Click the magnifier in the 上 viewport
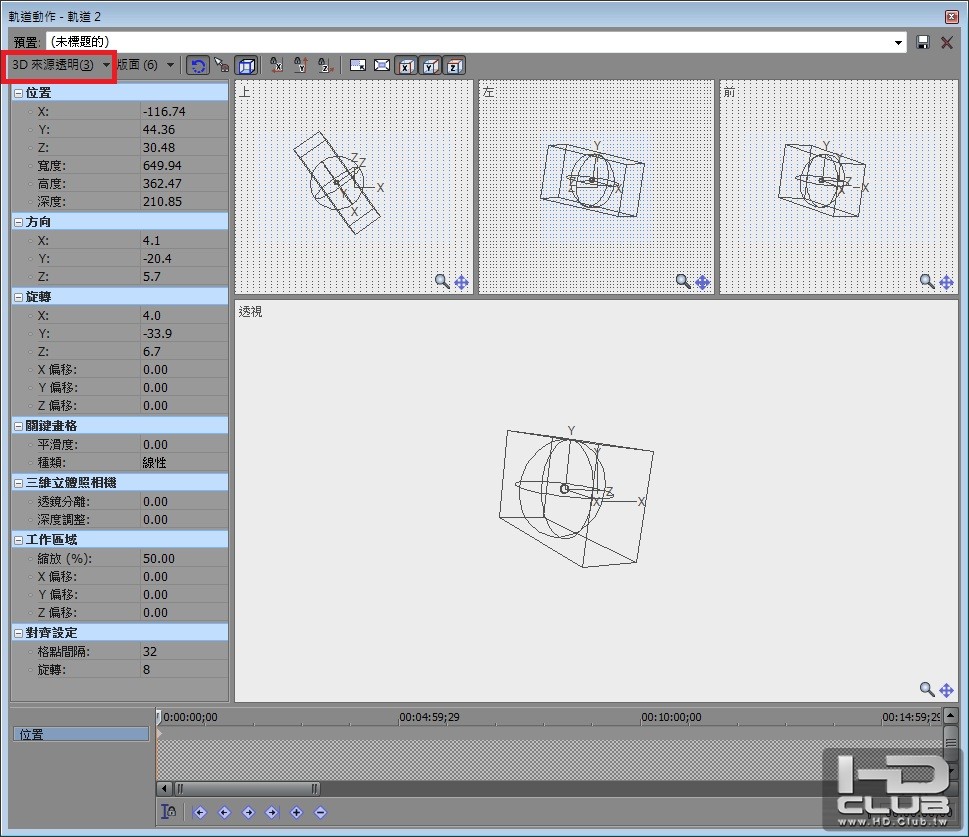 point(442,282)
